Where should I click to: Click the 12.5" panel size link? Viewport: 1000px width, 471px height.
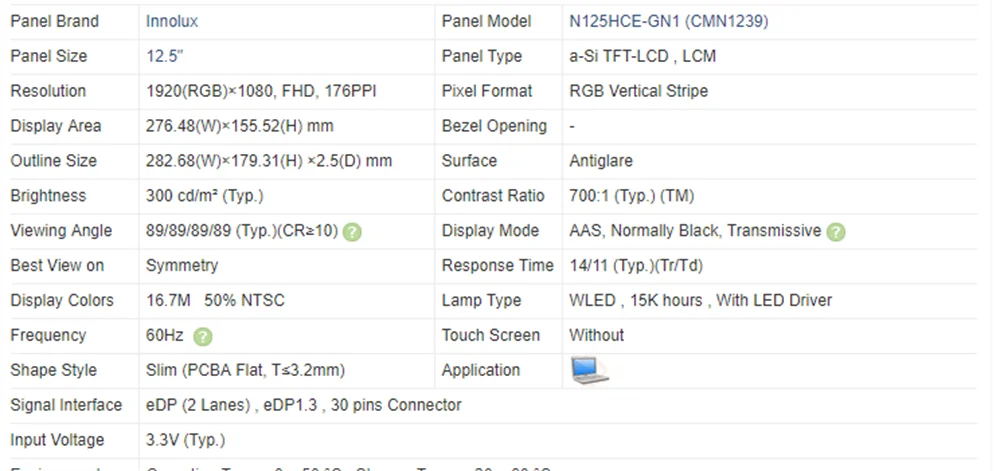(x=165, y=56)
